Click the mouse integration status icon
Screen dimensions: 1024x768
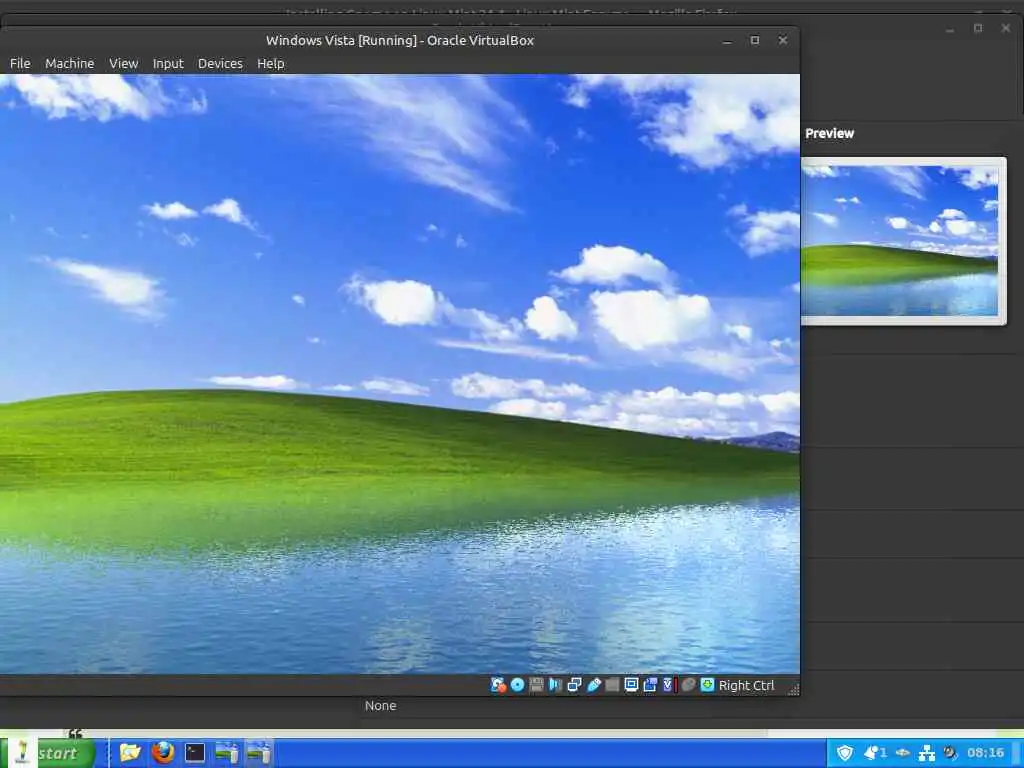click(x=688, y=685)
